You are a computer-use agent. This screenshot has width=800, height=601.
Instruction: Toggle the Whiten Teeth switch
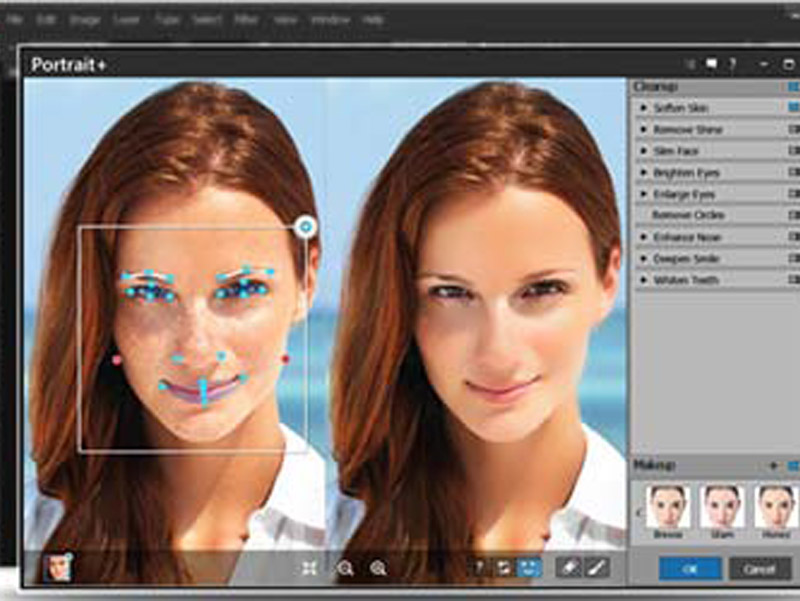coord(793,281)
